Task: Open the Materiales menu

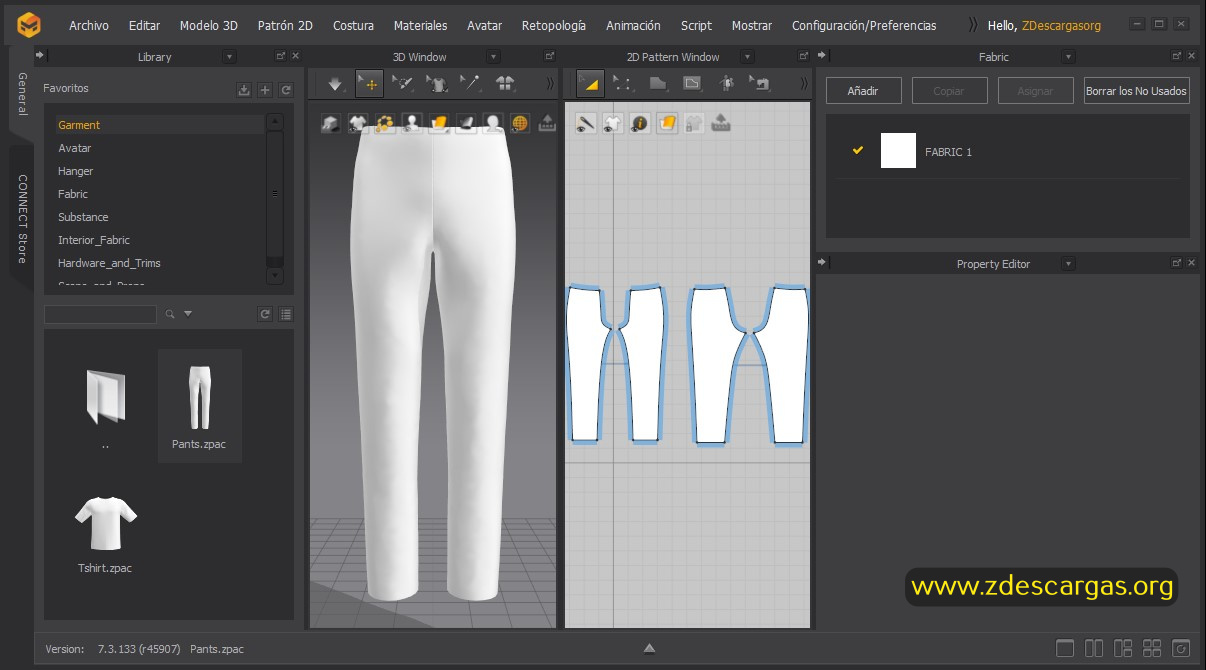Action: 421,25
